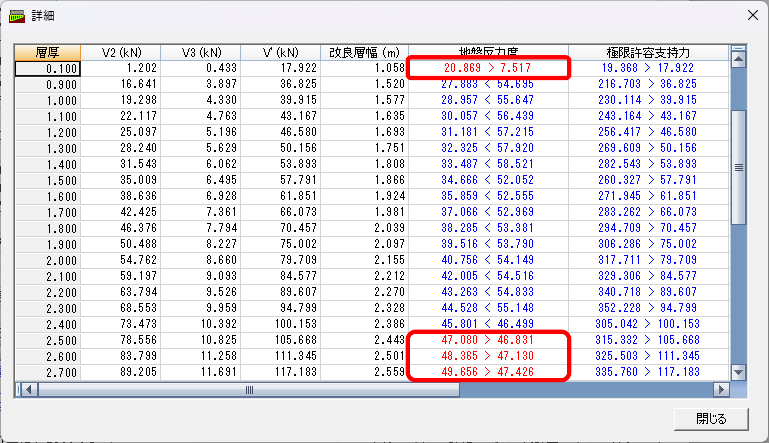Click the cell 19.368 > 17.922
769x443 pixels.
click(648, 68)
